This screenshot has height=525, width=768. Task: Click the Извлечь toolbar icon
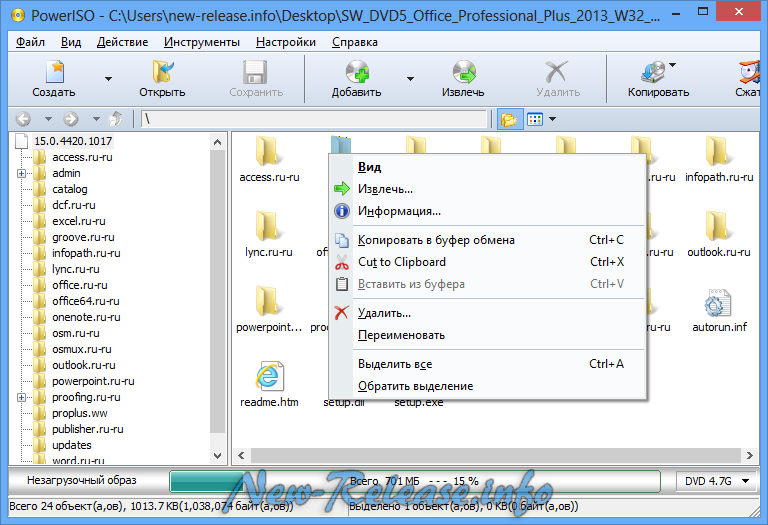(464, 72)
